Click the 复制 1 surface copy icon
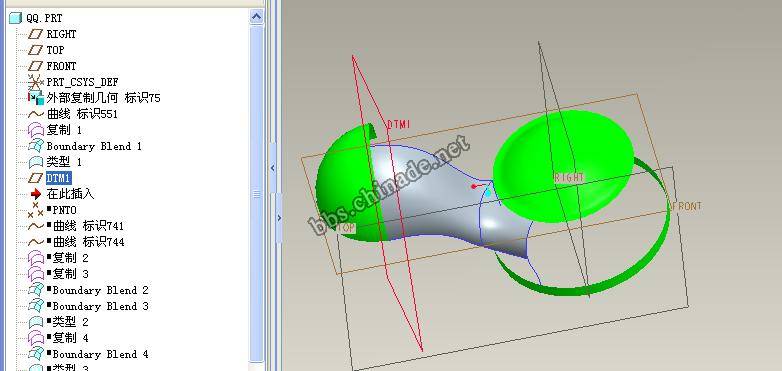The width and height of the screenshot is (782, 371). [35, 130]
